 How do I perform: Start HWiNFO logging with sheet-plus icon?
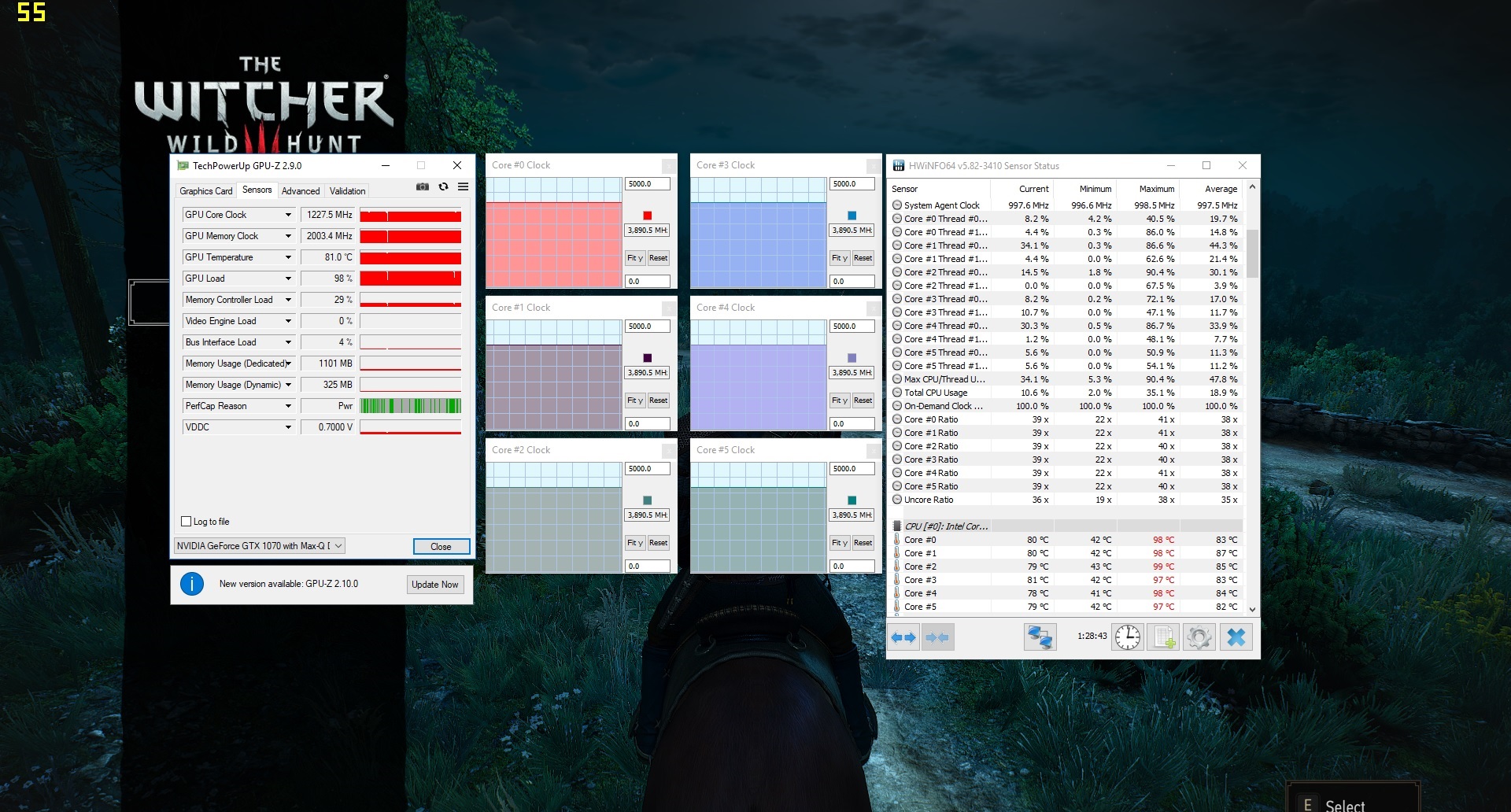pos(1163,637)
